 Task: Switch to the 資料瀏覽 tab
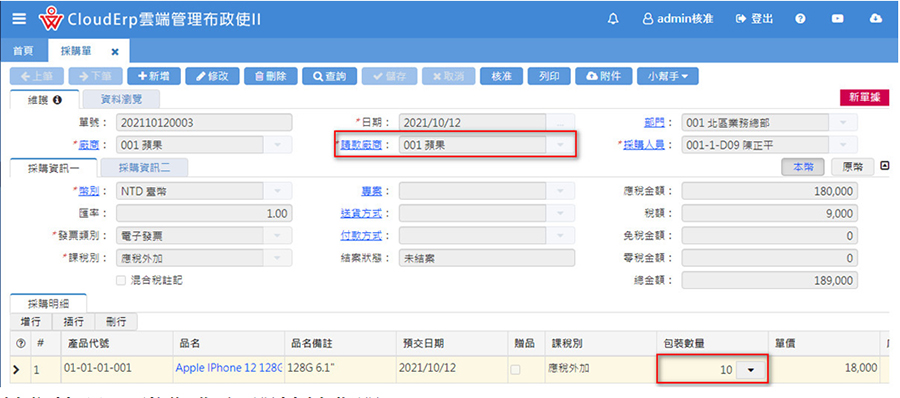(121, 99)
